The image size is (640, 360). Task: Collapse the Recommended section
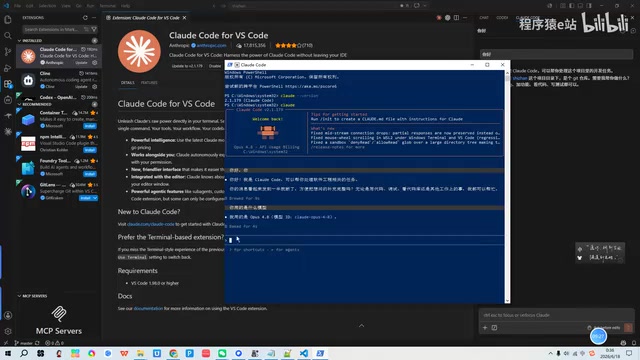(19, 104)
